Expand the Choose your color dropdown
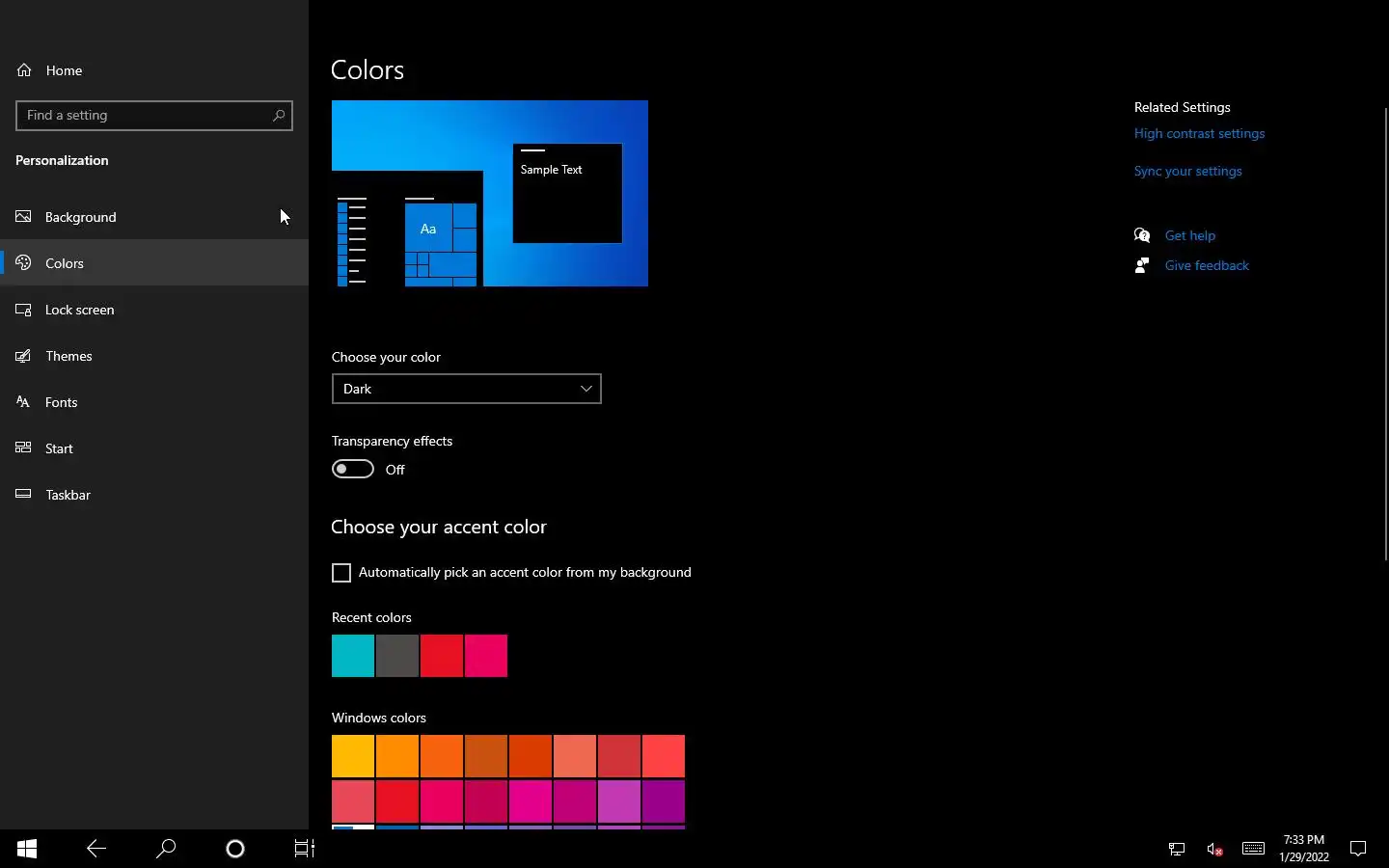1389x868 pixels. point(467,389)
